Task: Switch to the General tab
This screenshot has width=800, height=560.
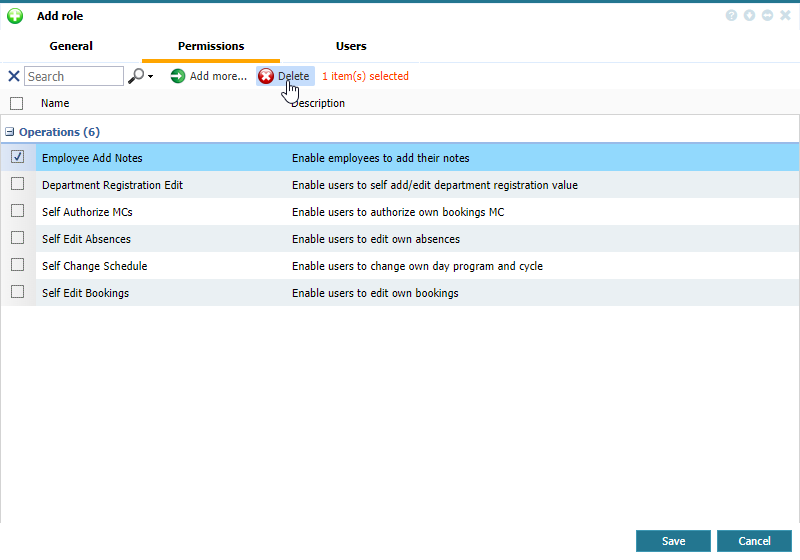Action: pyautogui.click(x=71, y=46)
